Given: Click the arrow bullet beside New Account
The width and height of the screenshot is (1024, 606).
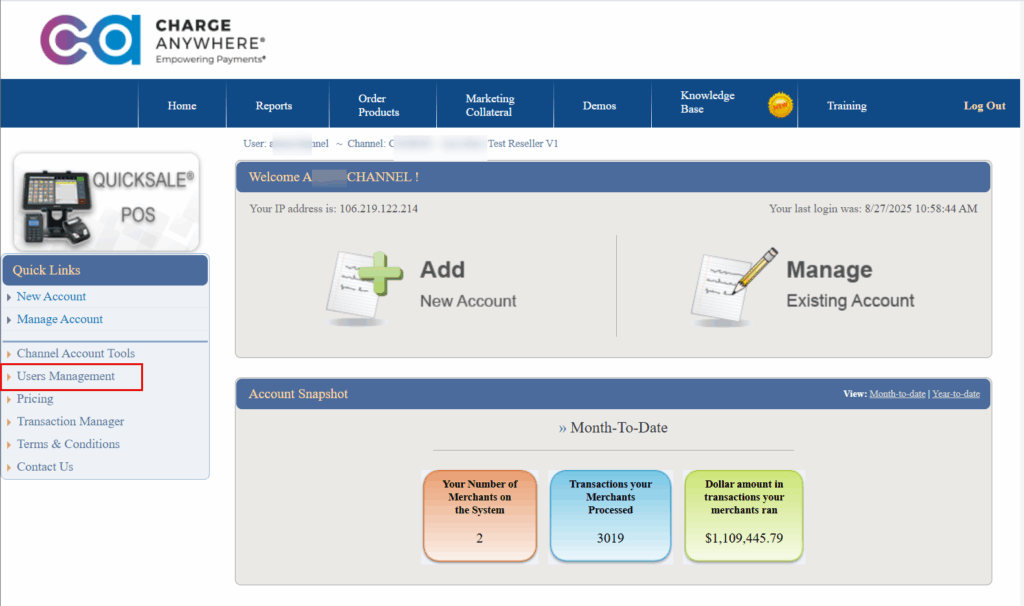Looking at the screenshot, I should (9, 297).
